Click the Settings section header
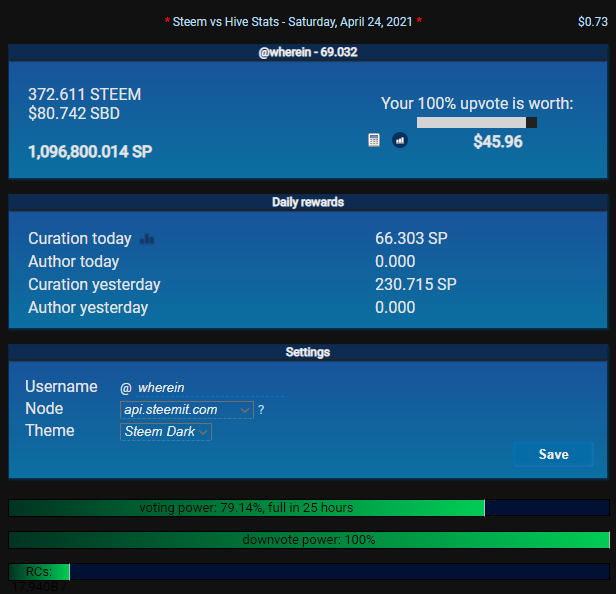Viewport: 616px width, 594px height. pos(308,352)
